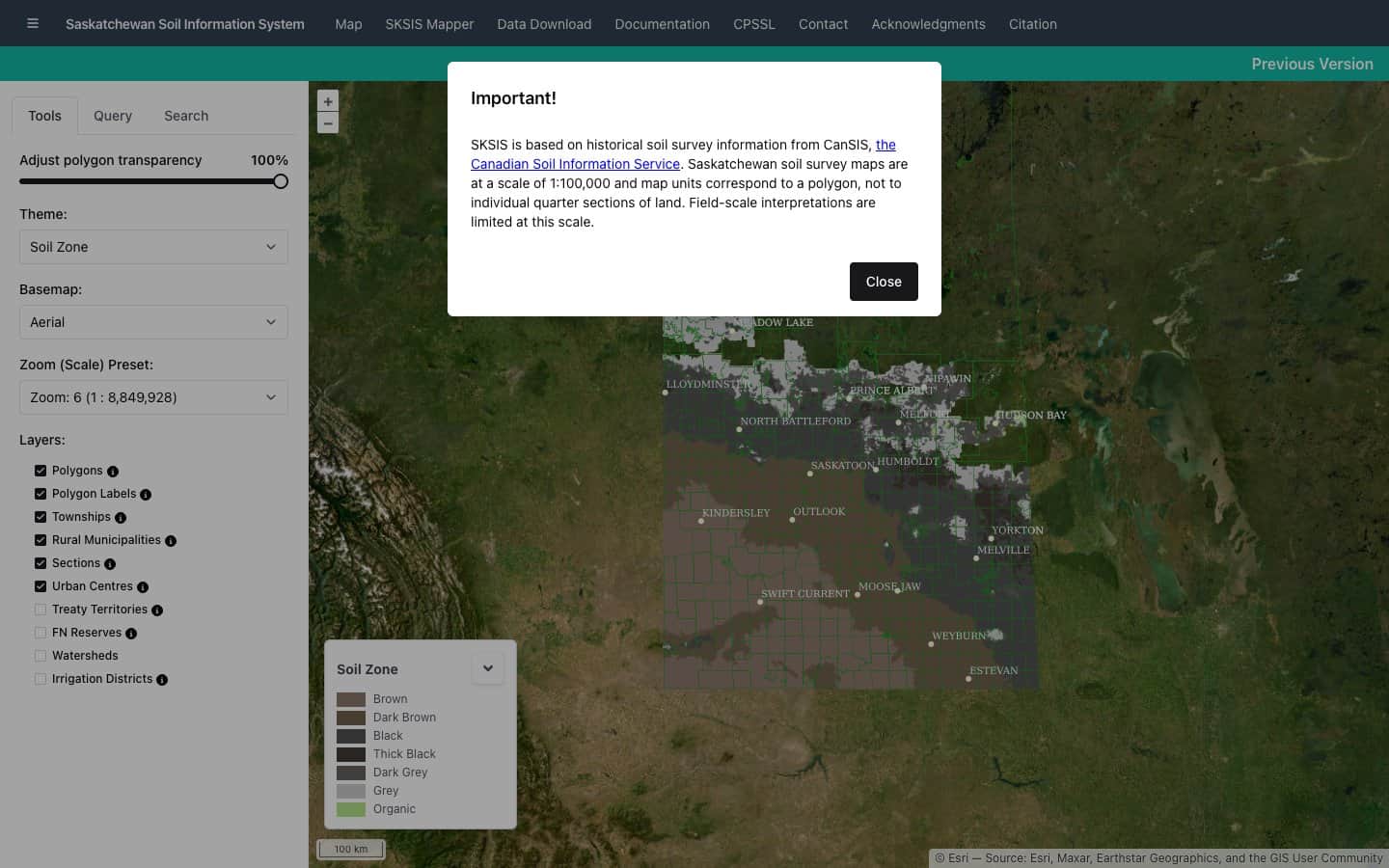Collapse the Soil Zone legend panel
The height and width of the screenshot is (868, 1389).
click(x=488, y=668)
